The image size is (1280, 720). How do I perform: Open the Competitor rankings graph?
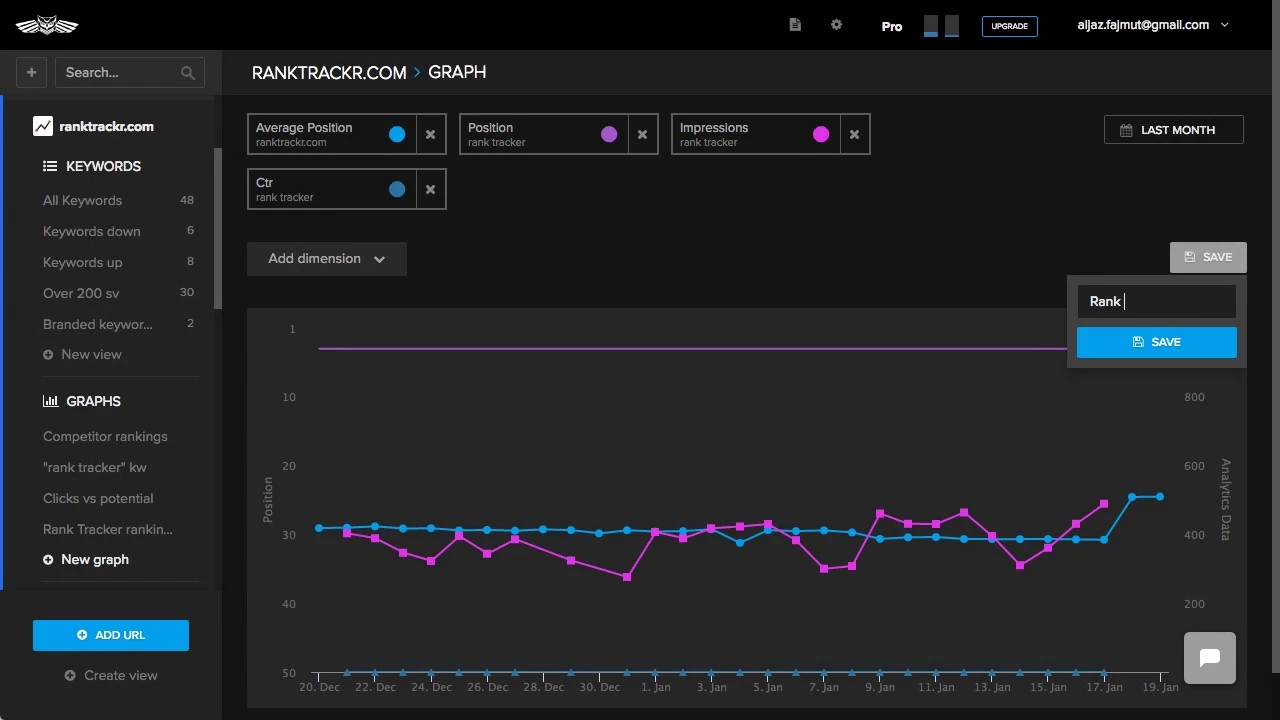[x=105, y=436]
